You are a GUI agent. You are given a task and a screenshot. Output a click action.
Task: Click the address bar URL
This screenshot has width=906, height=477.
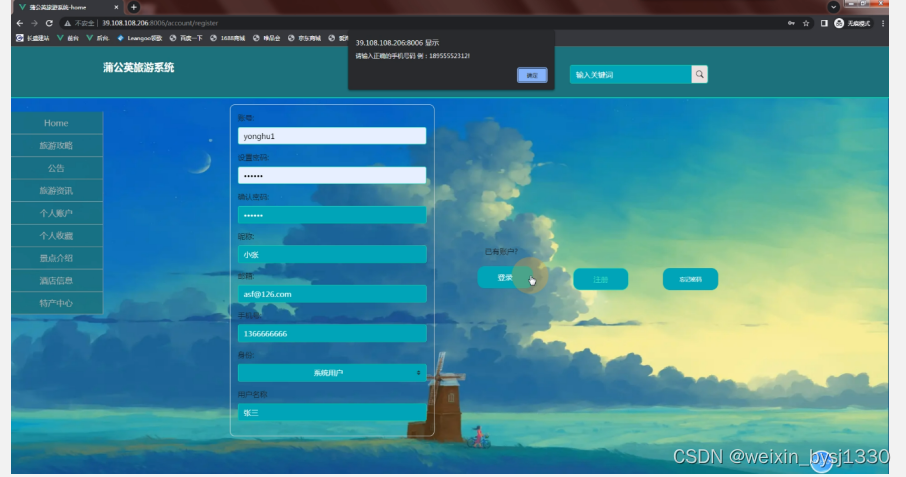pos(160,23)
